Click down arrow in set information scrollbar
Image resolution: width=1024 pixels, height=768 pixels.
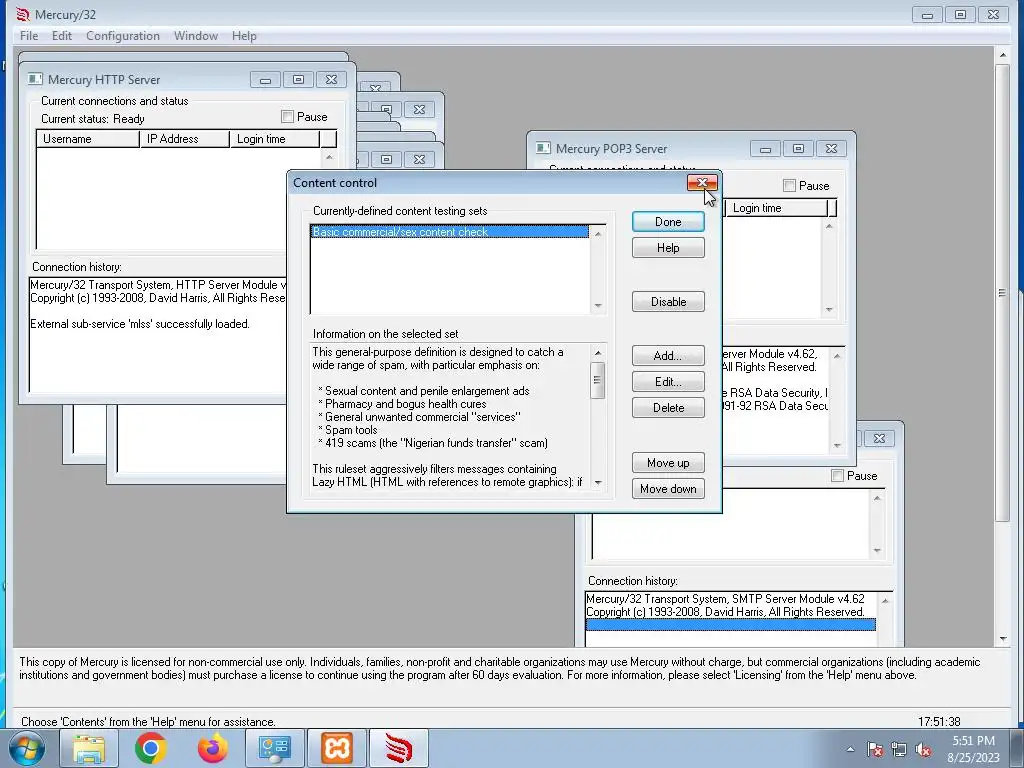pyautogui.click(x=598, y=483)
